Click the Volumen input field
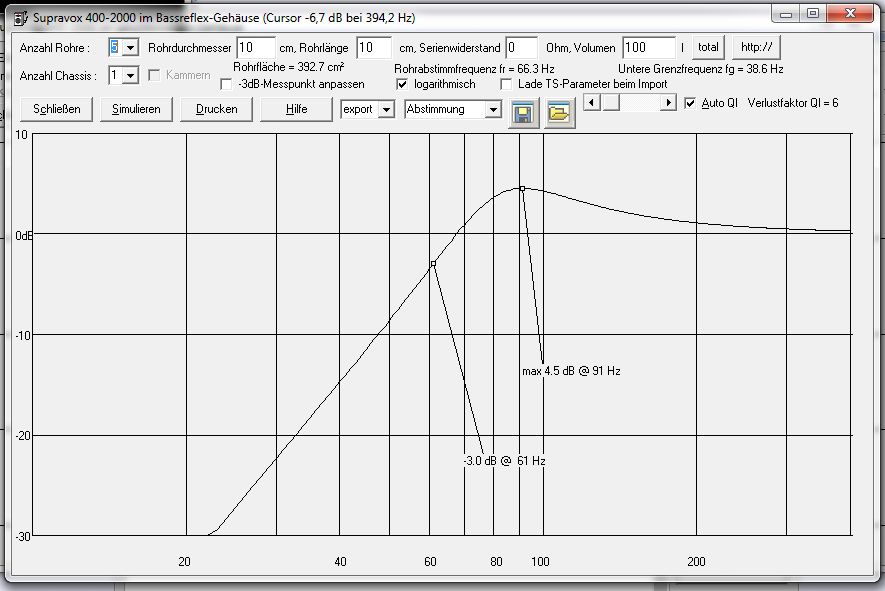This screenshot has width=885, height=591. (649, 48)
